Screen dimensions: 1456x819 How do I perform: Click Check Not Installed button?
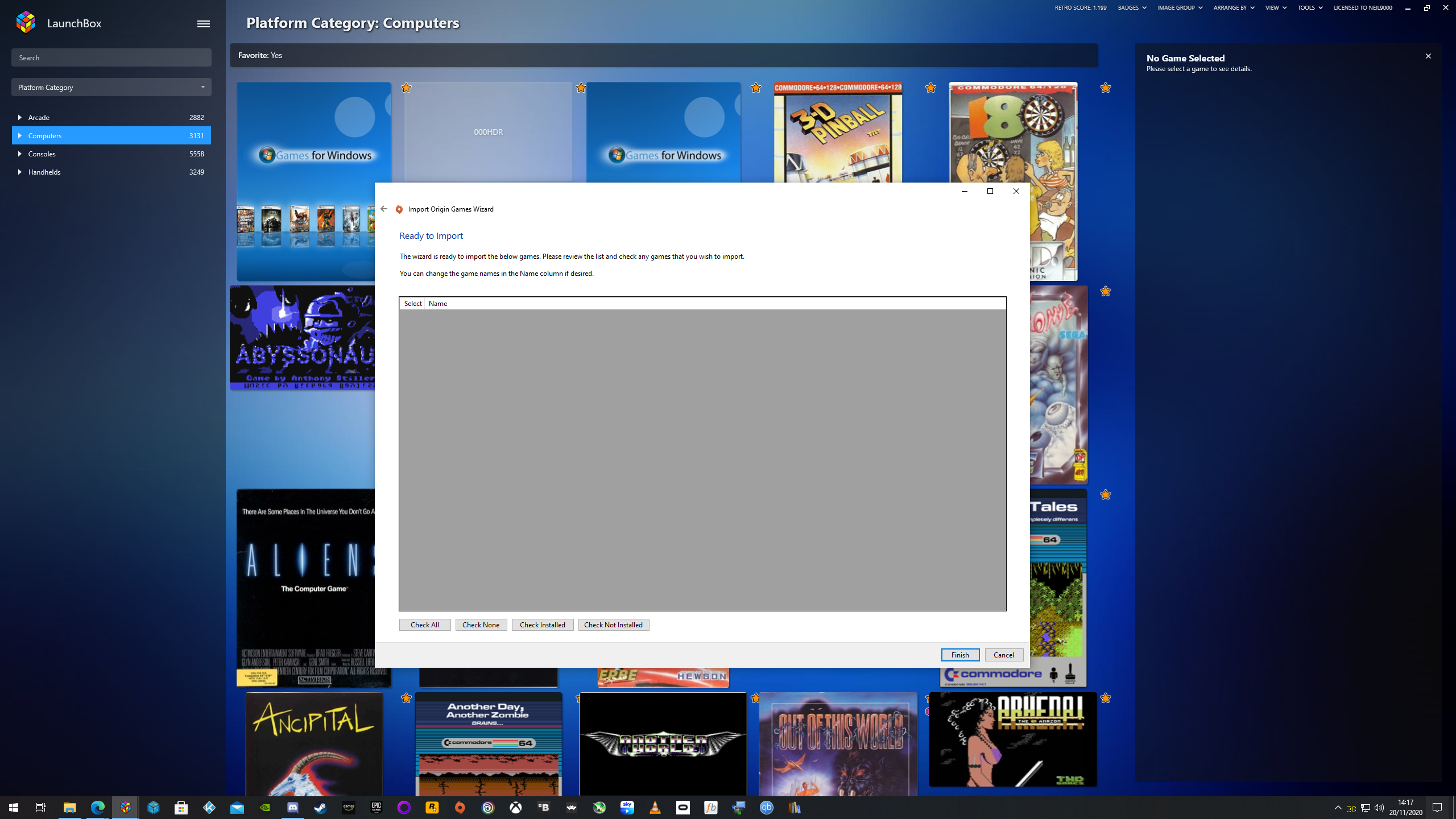613,624
